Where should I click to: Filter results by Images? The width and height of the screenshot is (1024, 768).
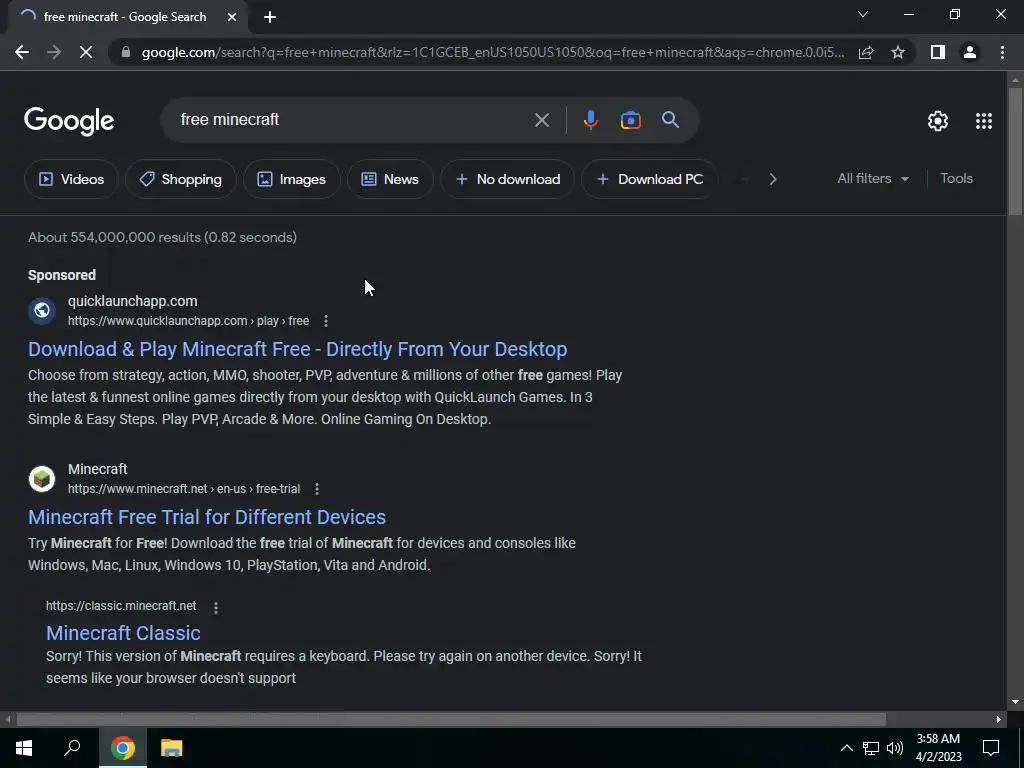(x=292, y=179)
